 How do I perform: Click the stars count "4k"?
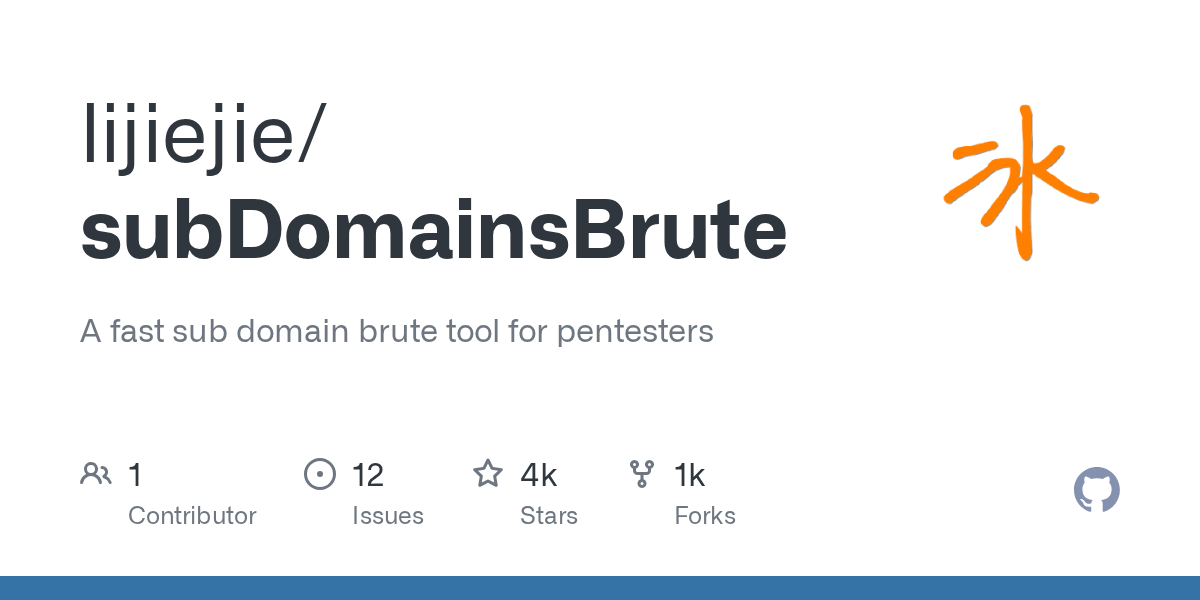538,475
